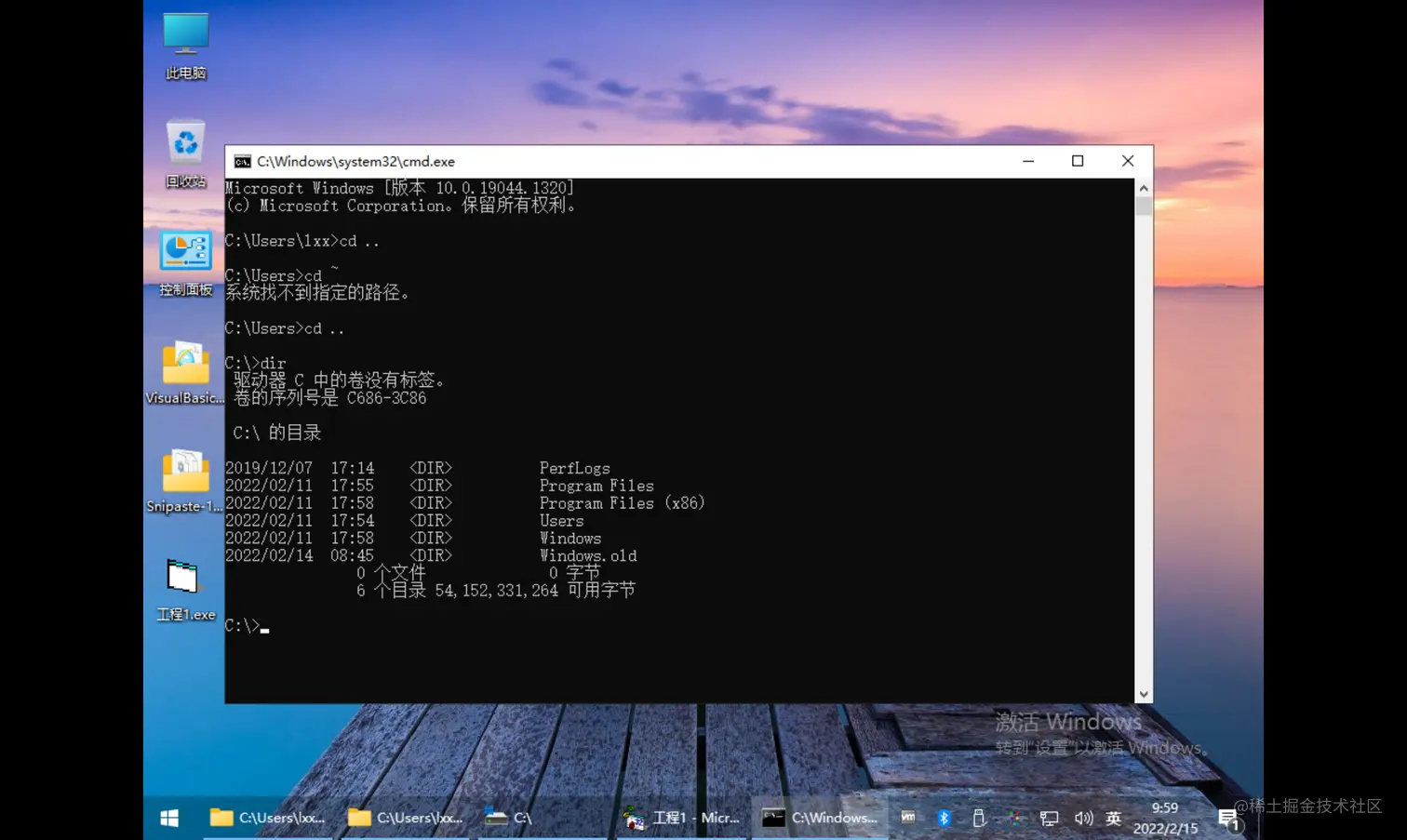Click the C:\Windows cmd taskbar button
The height and width of the screenshot is (840, 1407).
(x=820, y=818)
